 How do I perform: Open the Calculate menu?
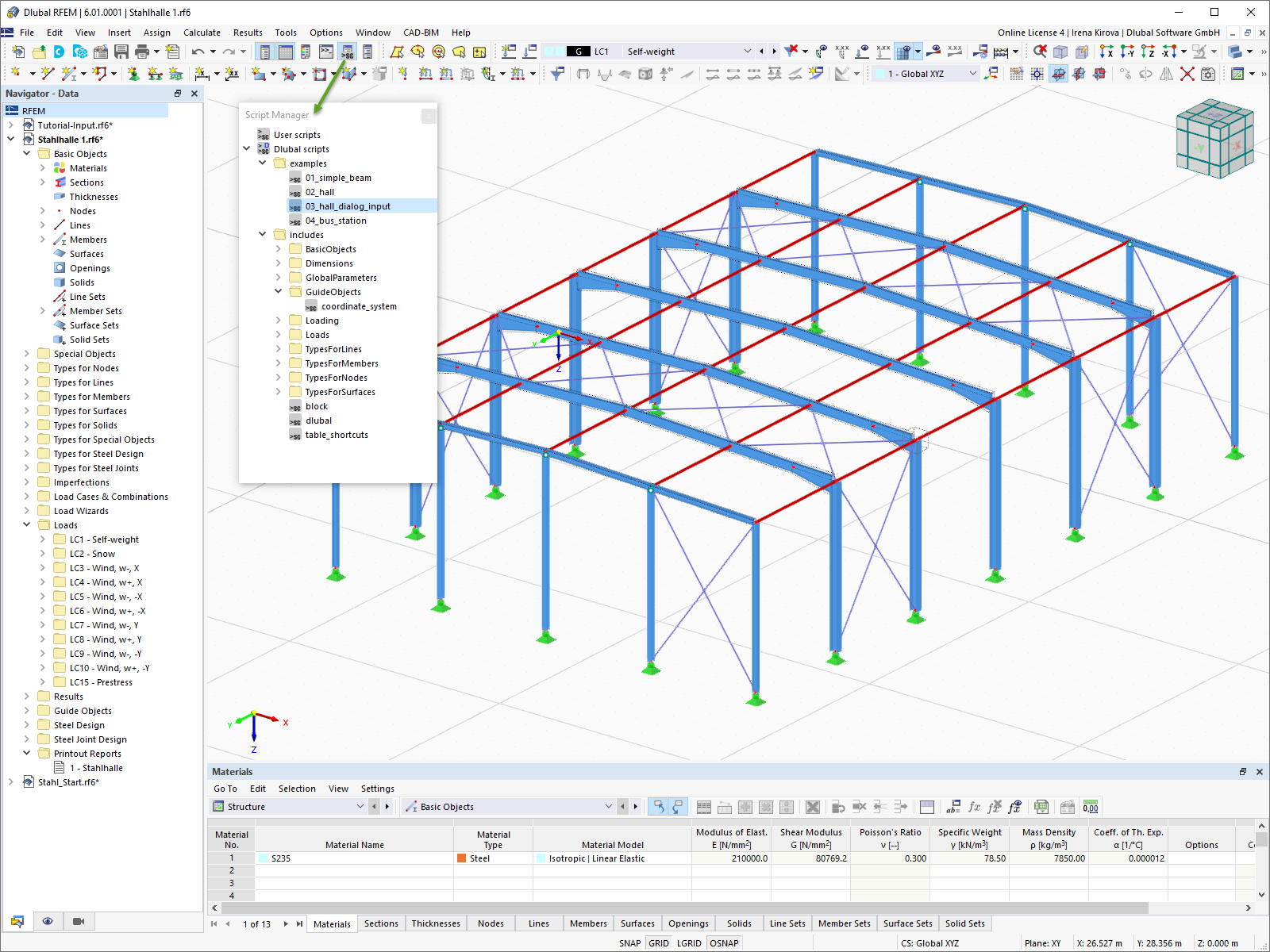pyautogui.click(x=202, y=33)
